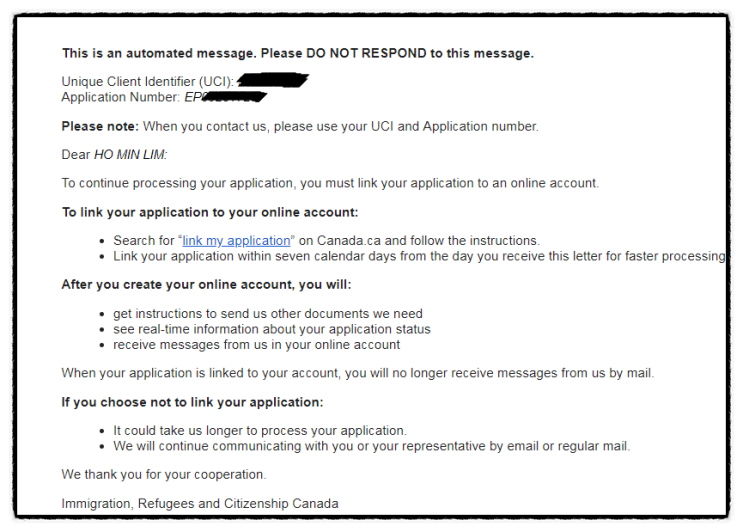Screen dimensions: 743x532
Task: Click the "no longer receive messages from us by mail" sentence
Action: (x=357, y=373)
